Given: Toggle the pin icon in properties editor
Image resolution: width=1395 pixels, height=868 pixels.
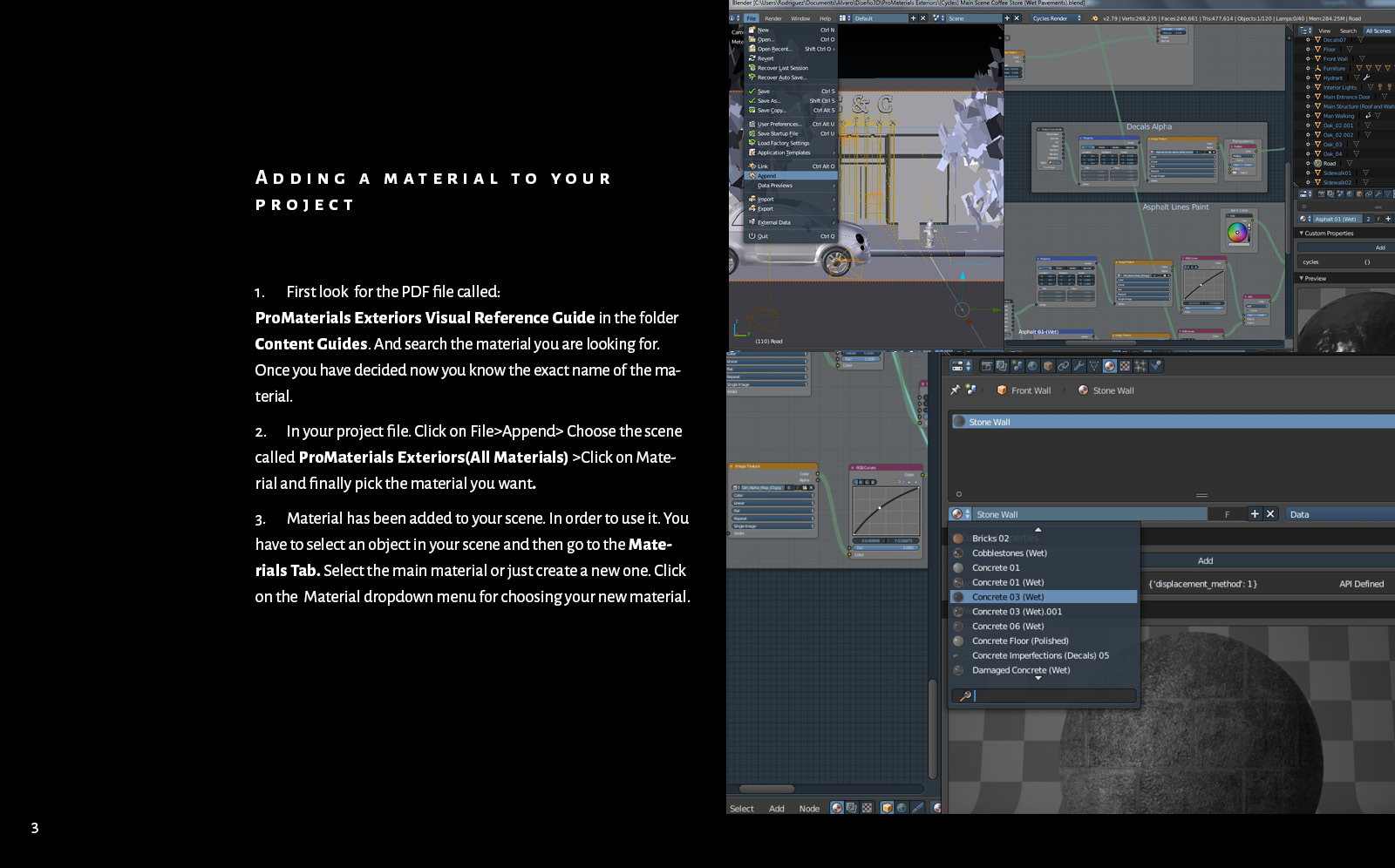Looking at the screenshot, I should 955,390.
